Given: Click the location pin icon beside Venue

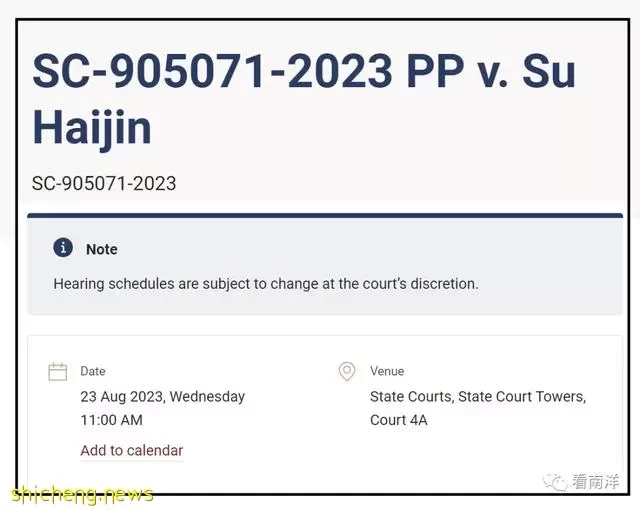Looking at the screenshot, I should point(347,371).
